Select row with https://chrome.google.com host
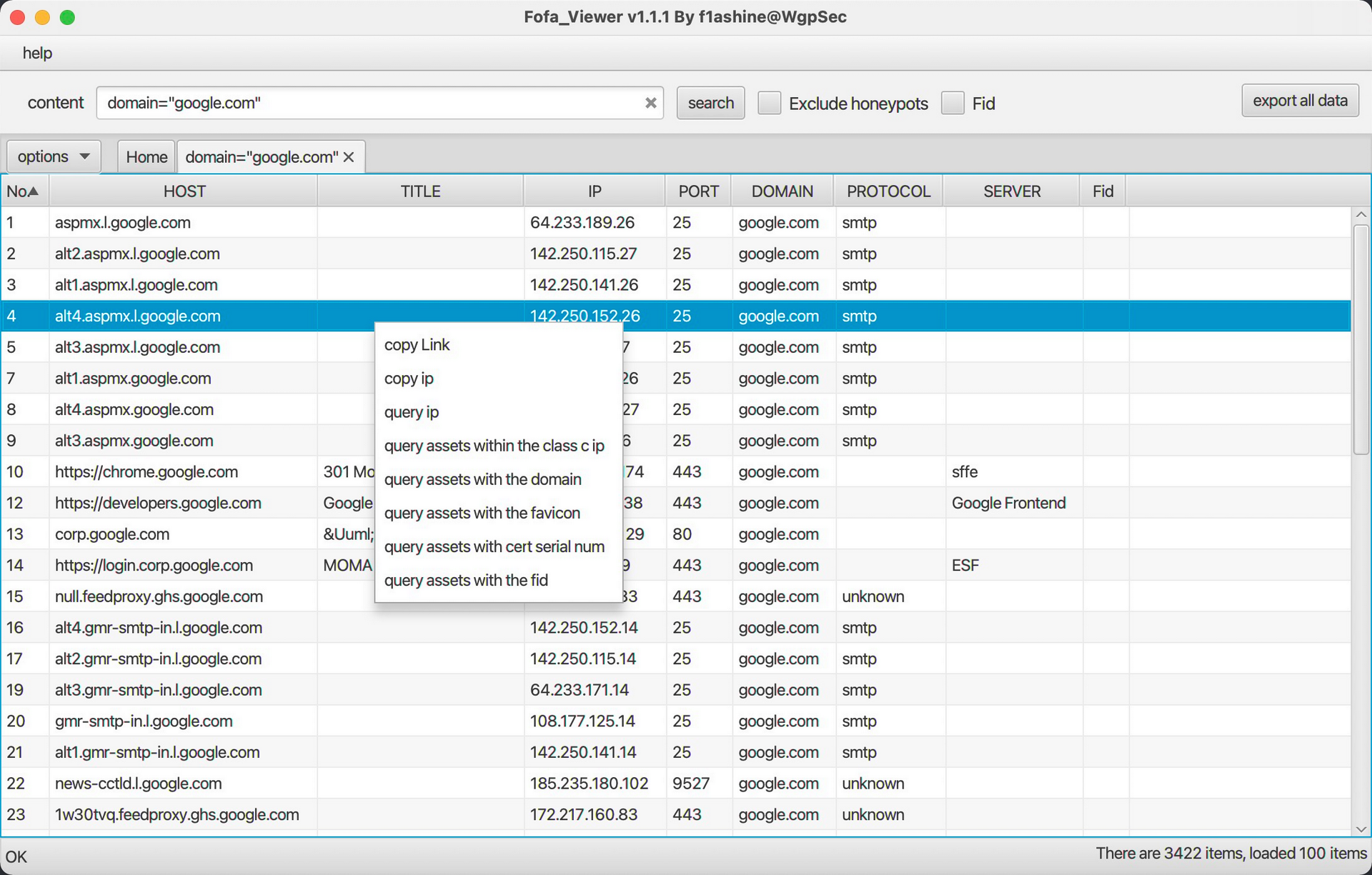Viewport: 1372px width, 875px height. pos(146,472)
